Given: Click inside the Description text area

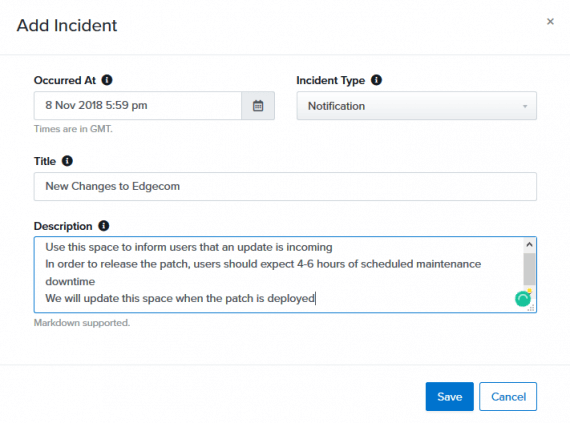Looking at the screenshot, I should pos(279,274).
